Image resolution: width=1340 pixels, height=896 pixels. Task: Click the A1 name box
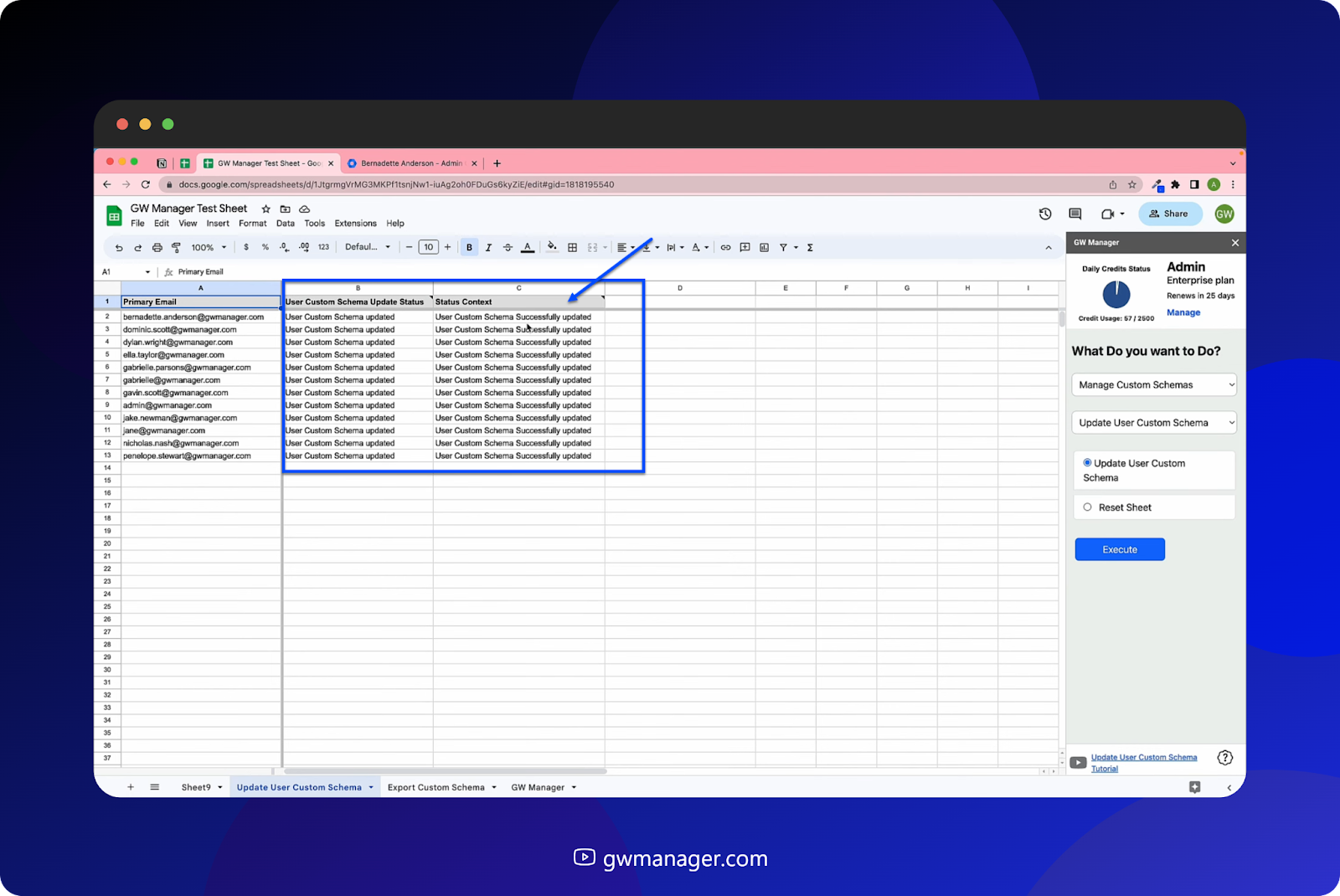(x=126, y=272)
